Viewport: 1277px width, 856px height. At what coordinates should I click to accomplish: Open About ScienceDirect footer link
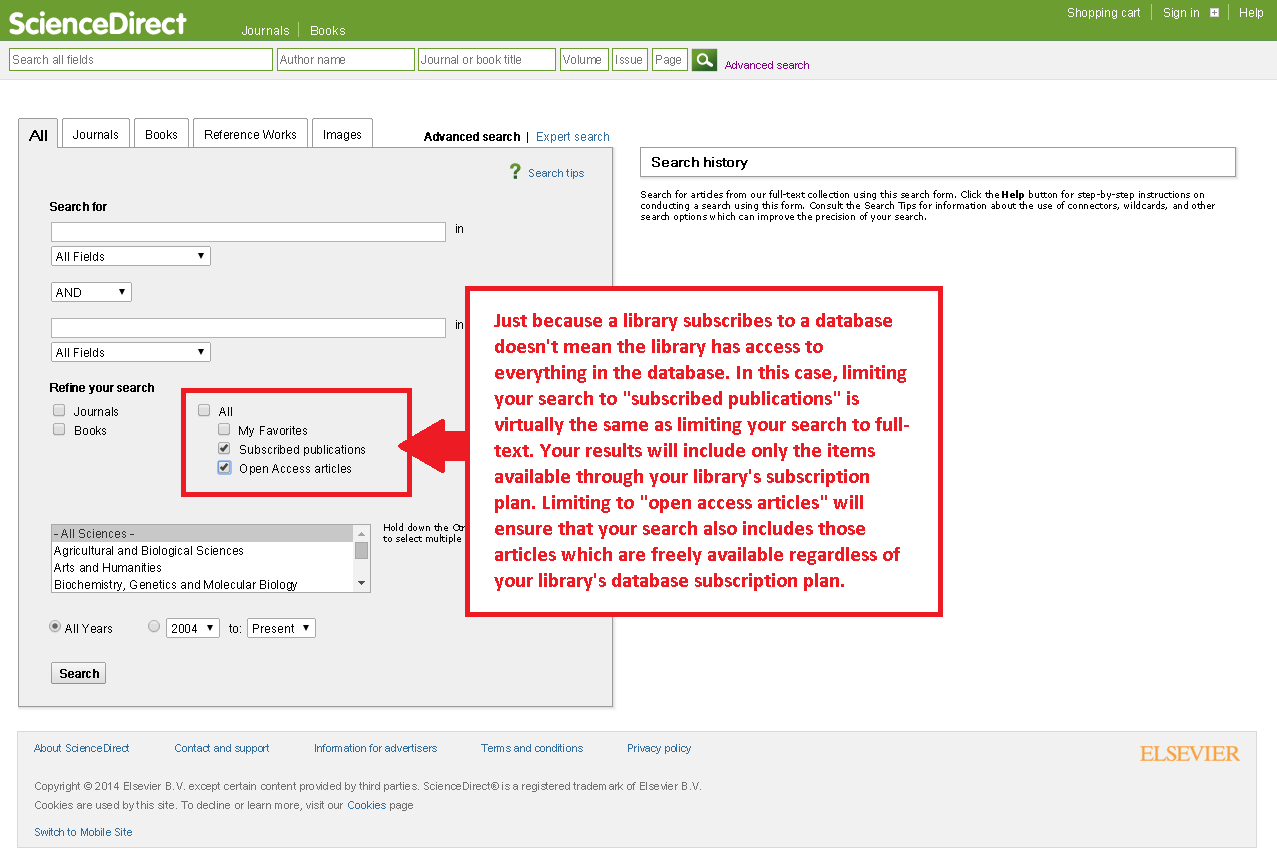(x=82, y=748)
